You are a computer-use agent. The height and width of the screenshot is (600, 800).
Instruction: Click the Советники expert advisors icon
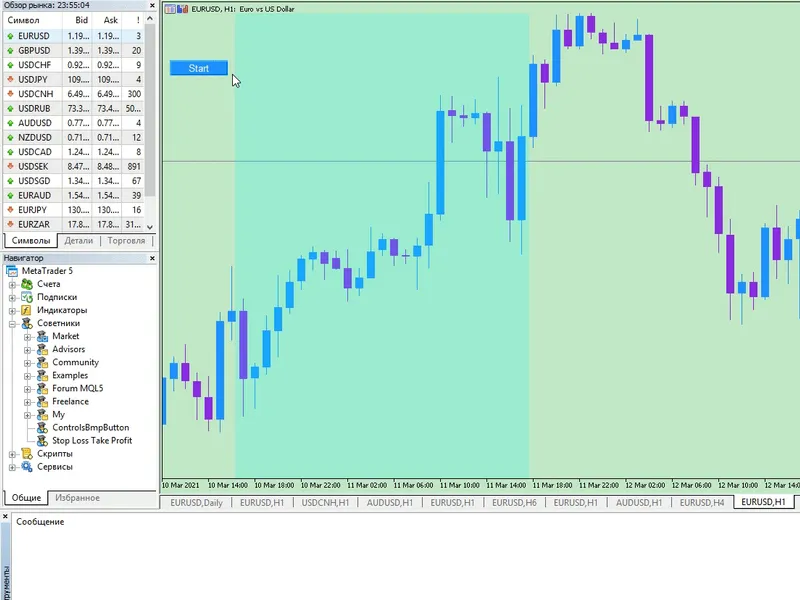27,323
